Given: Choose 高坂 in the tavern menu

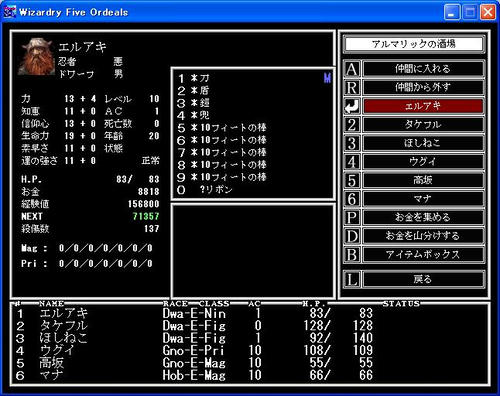Looking at the screenshot, I should (x=423, y=180).
